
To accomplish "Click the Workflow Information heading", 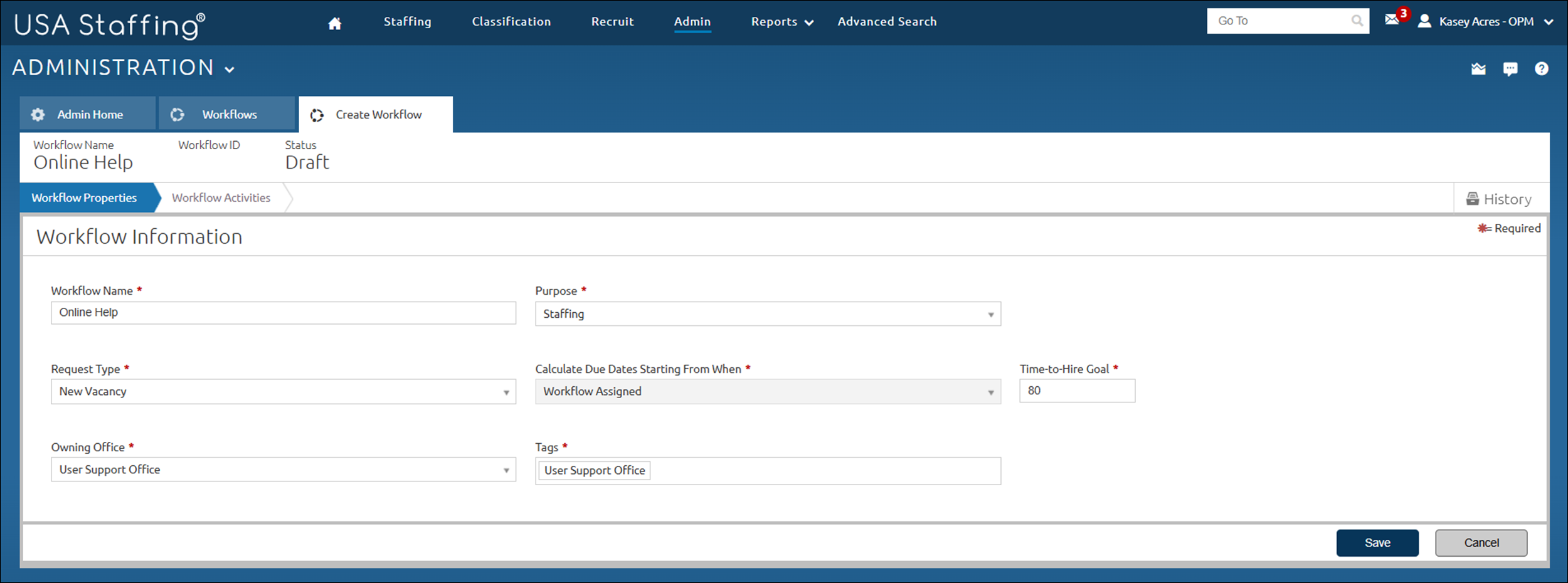I will 139,237.
